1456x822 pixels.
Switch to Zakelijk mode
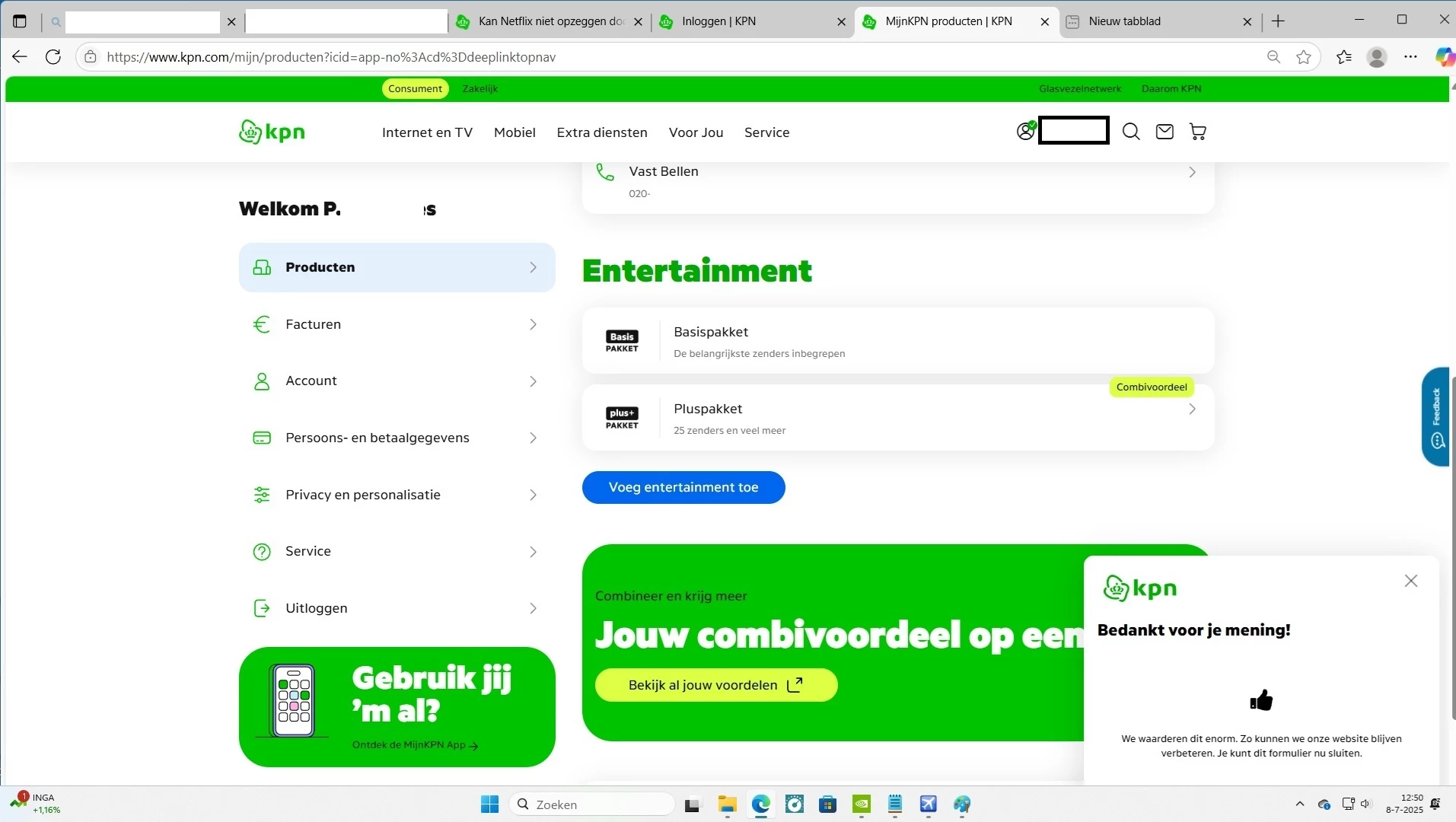[480, 89]
